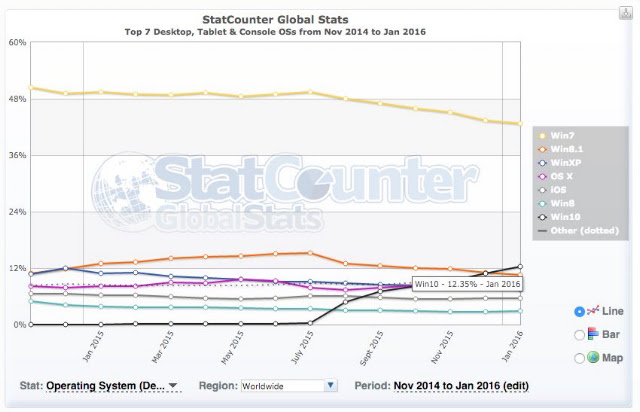Click the Win10 Jan 2016 data point
The image size is (640, 412).
[520, 267]
